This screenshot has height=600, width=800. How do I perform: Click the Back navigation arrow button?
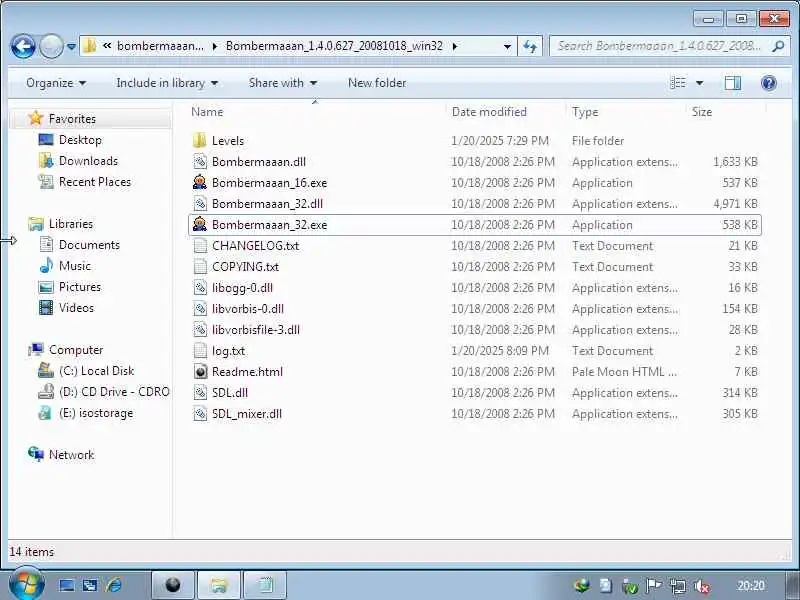[23, 46]
